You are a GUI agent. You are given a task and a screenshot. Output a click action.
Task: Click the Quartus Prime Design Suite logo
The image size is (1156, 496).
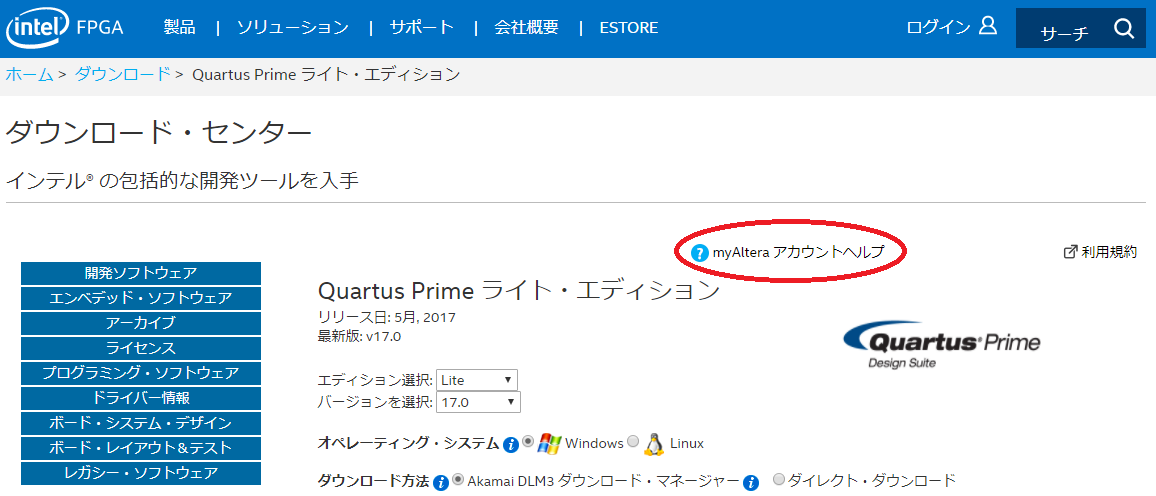[941, 345]
